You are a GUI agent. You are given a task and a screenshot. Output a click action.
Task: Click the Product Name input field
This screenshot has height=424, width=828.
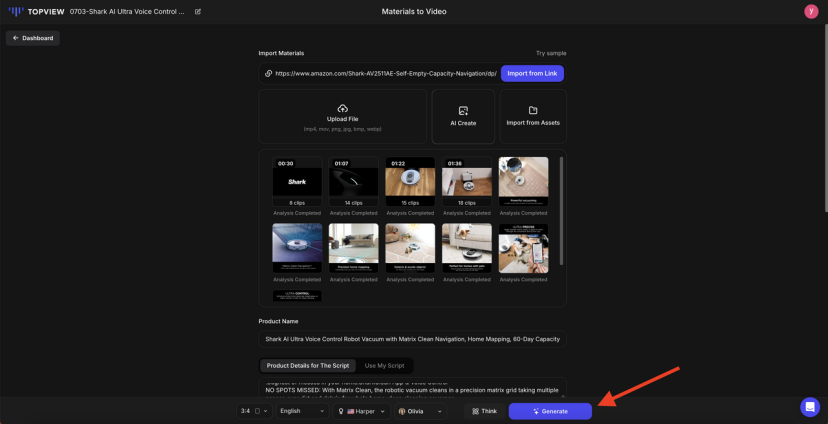pyautogui.click(x=412, y=339)
